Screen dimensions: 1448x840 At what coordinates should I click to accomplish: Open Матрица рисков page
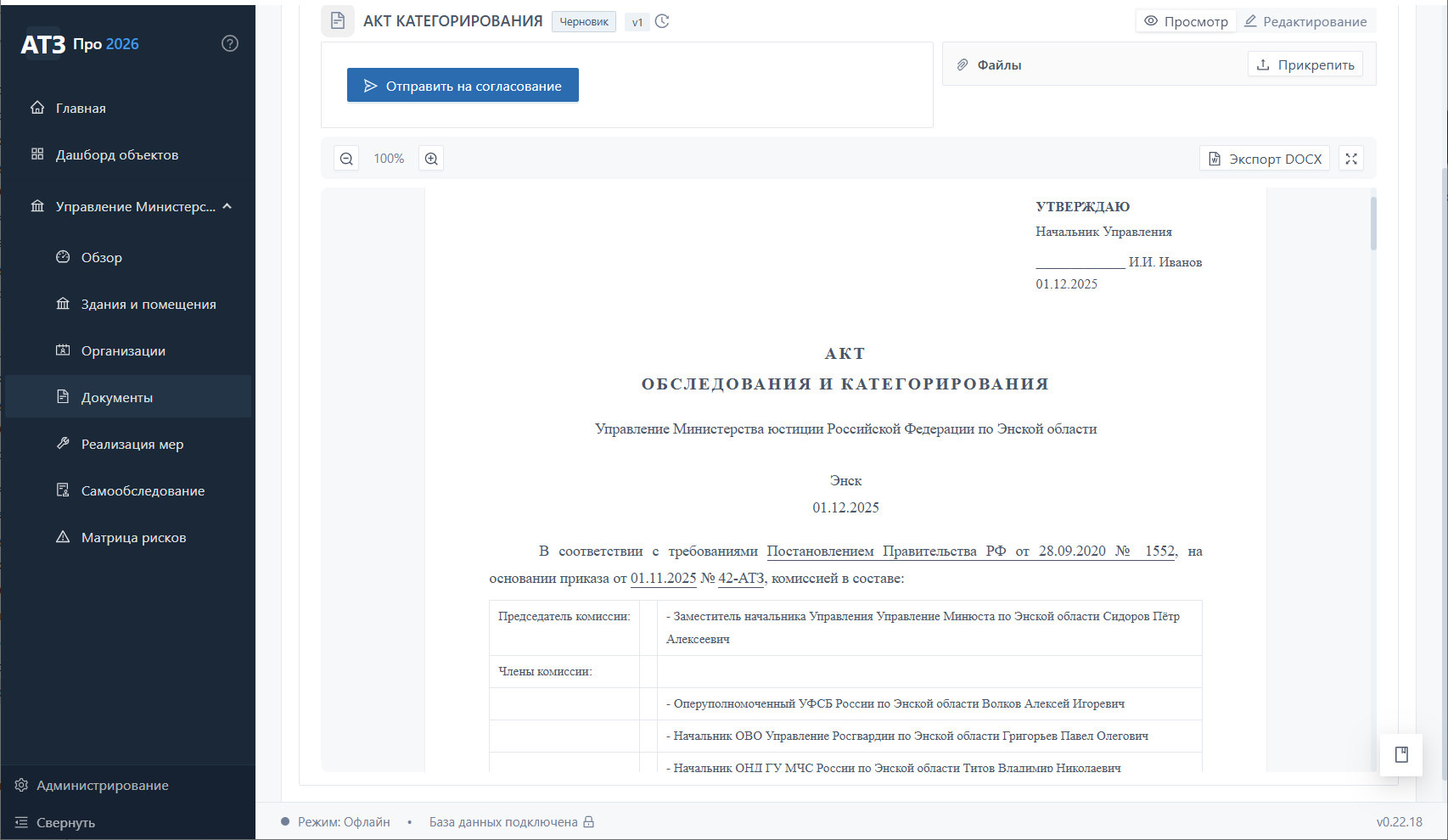[x=128, y=537]
